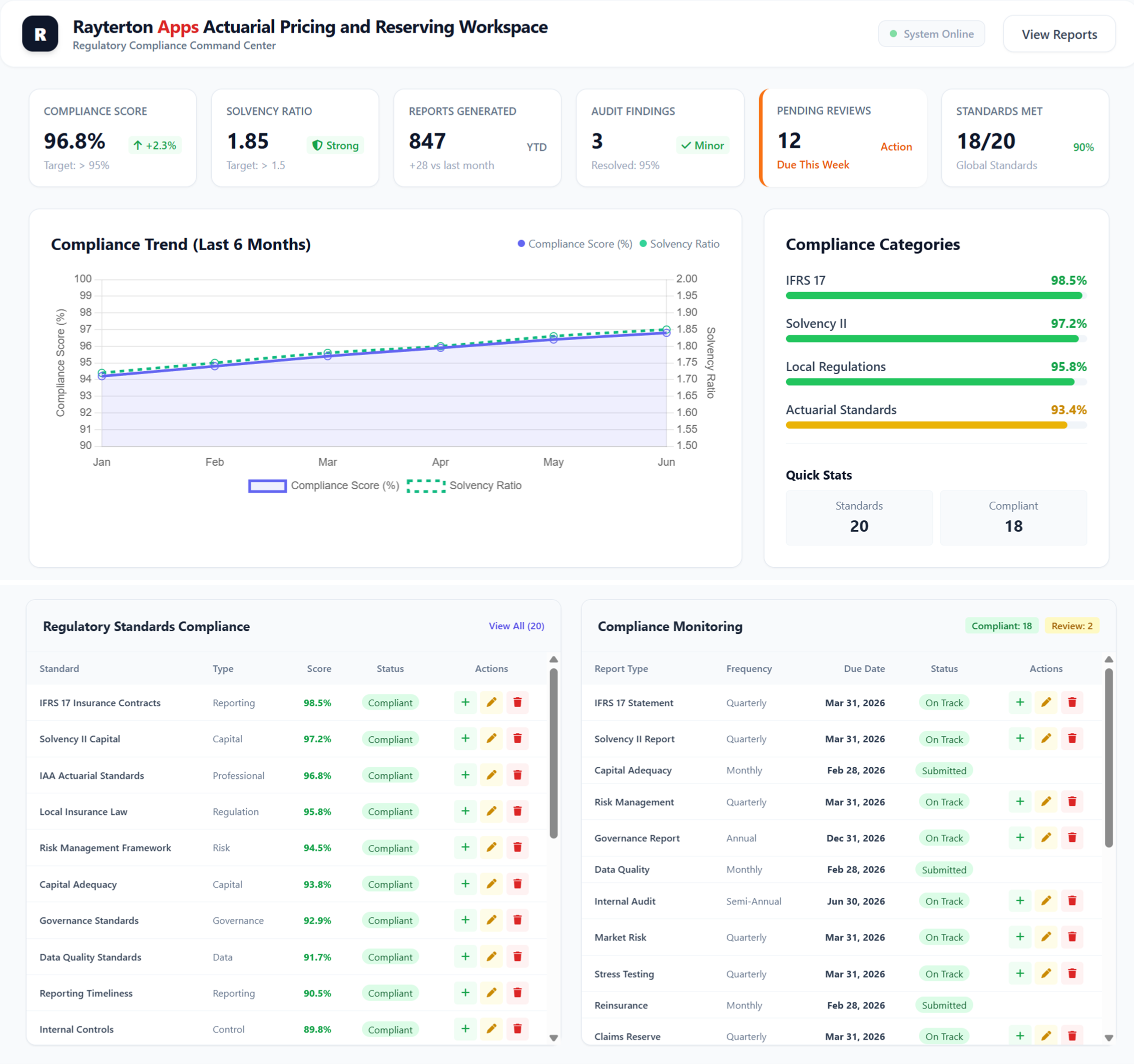The image size is (1134, 1064).
Task: Click edit pencil for Local Insurance Law
Action: click(491, 811)
